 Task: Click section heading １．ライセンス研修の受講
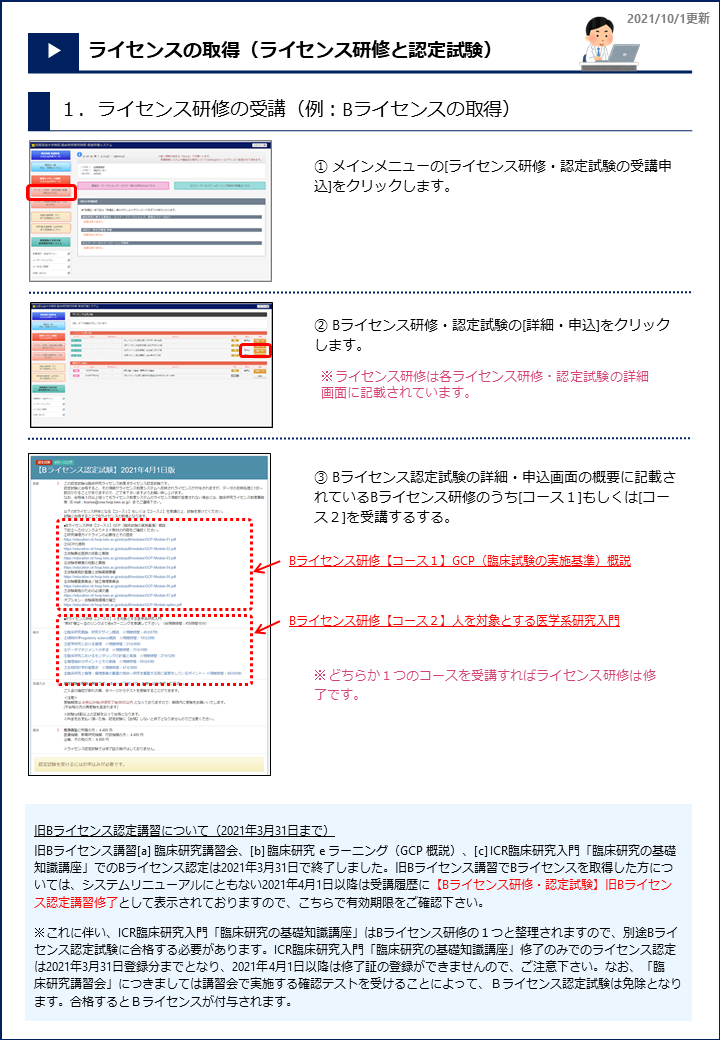pos(286,109)
